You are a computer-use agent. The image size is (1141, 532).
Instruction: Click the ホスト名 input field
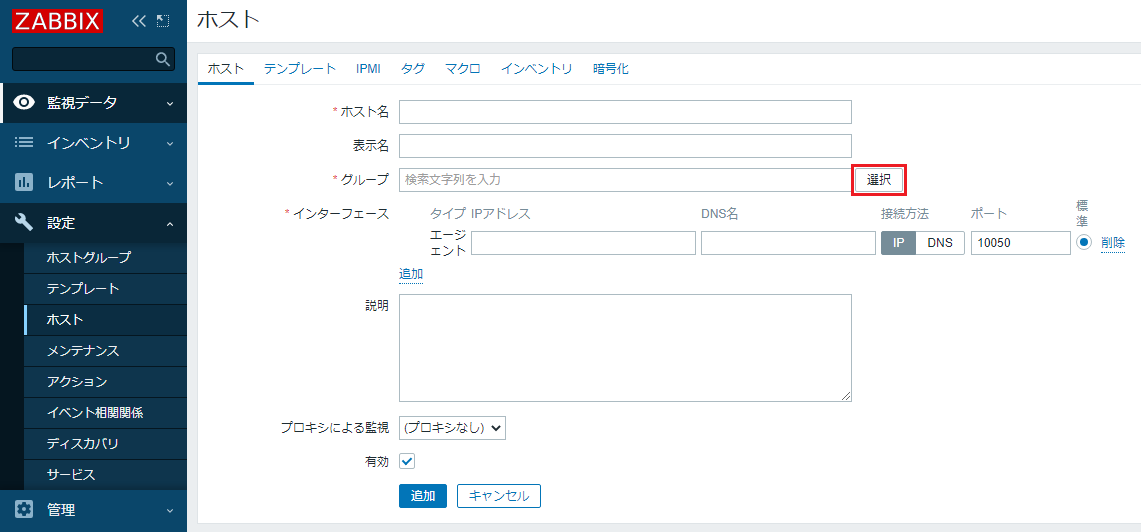pos(625,112)
